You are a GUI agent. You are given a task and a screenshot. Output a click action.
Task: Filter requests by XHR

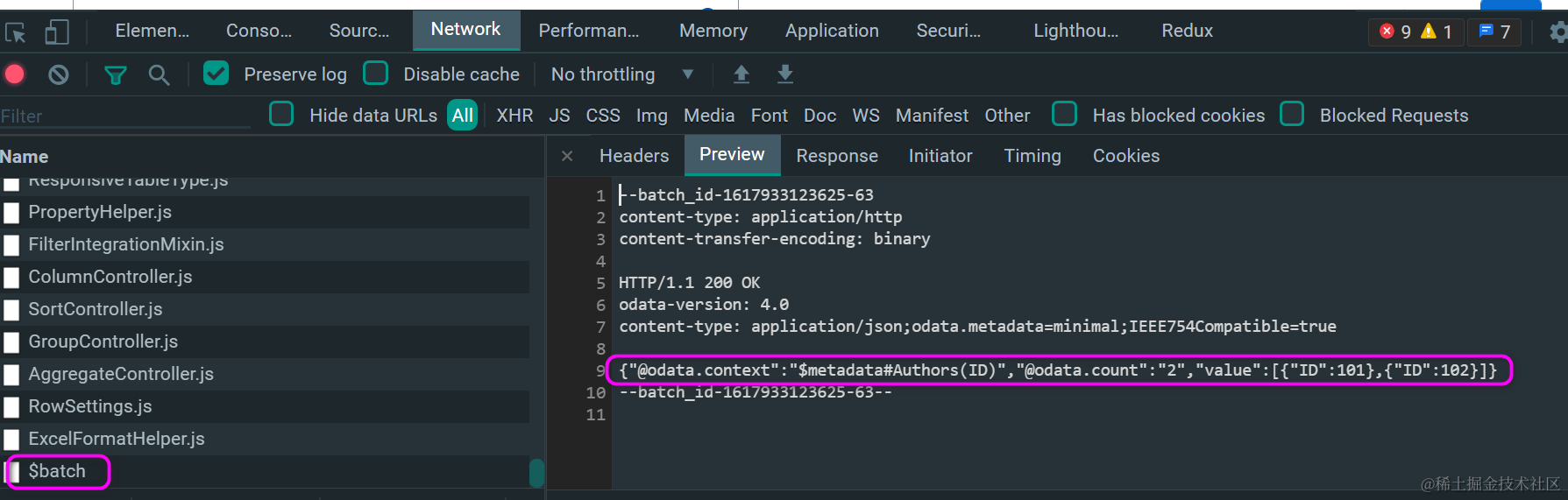(514, 116)
